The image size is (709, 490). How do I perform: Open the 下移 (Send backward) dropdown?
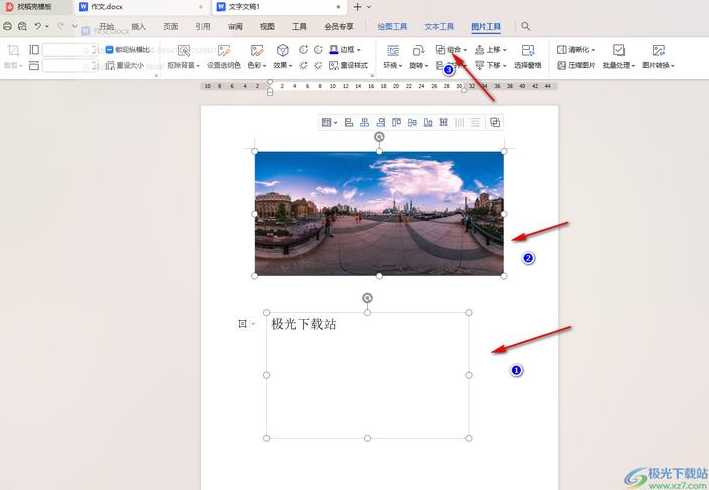click(491, 66)
